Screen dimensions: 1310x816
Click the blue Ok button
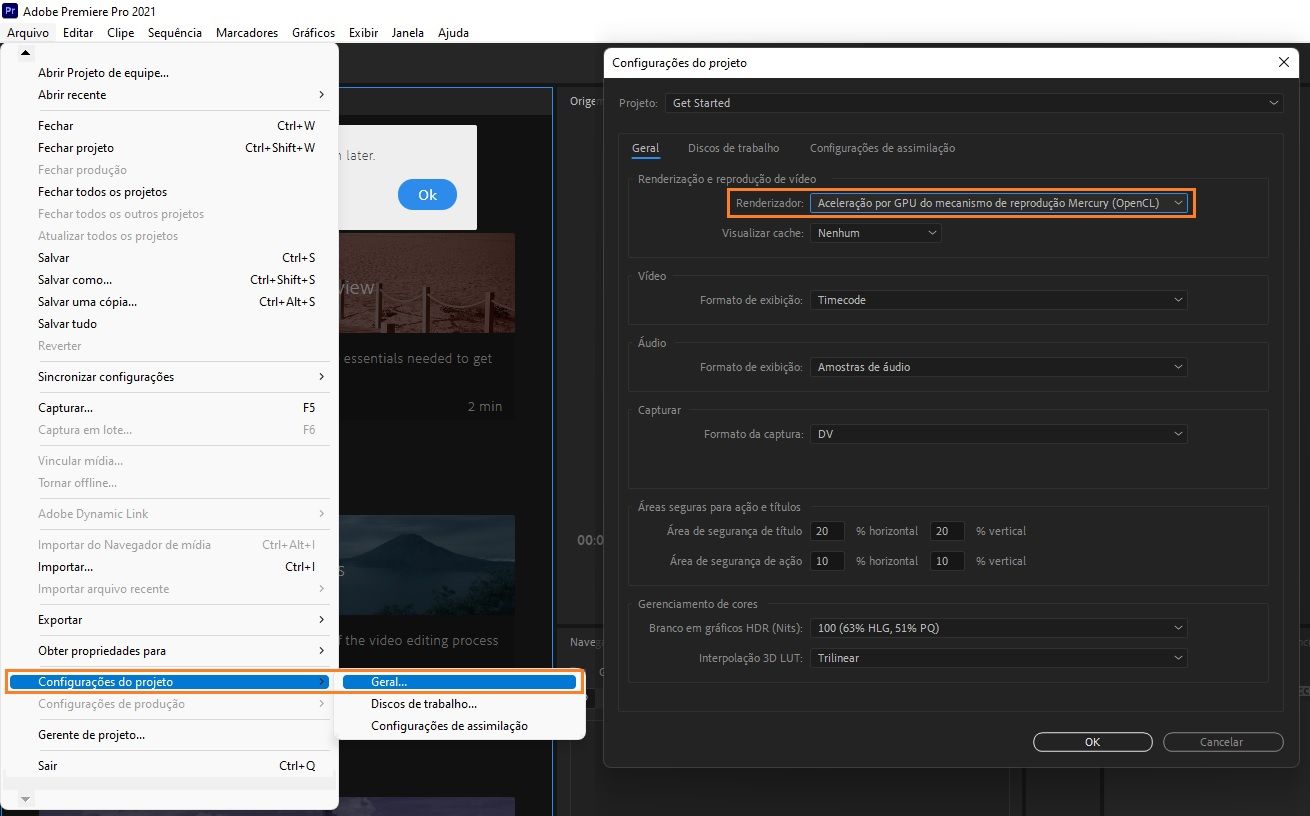(427, 195)
